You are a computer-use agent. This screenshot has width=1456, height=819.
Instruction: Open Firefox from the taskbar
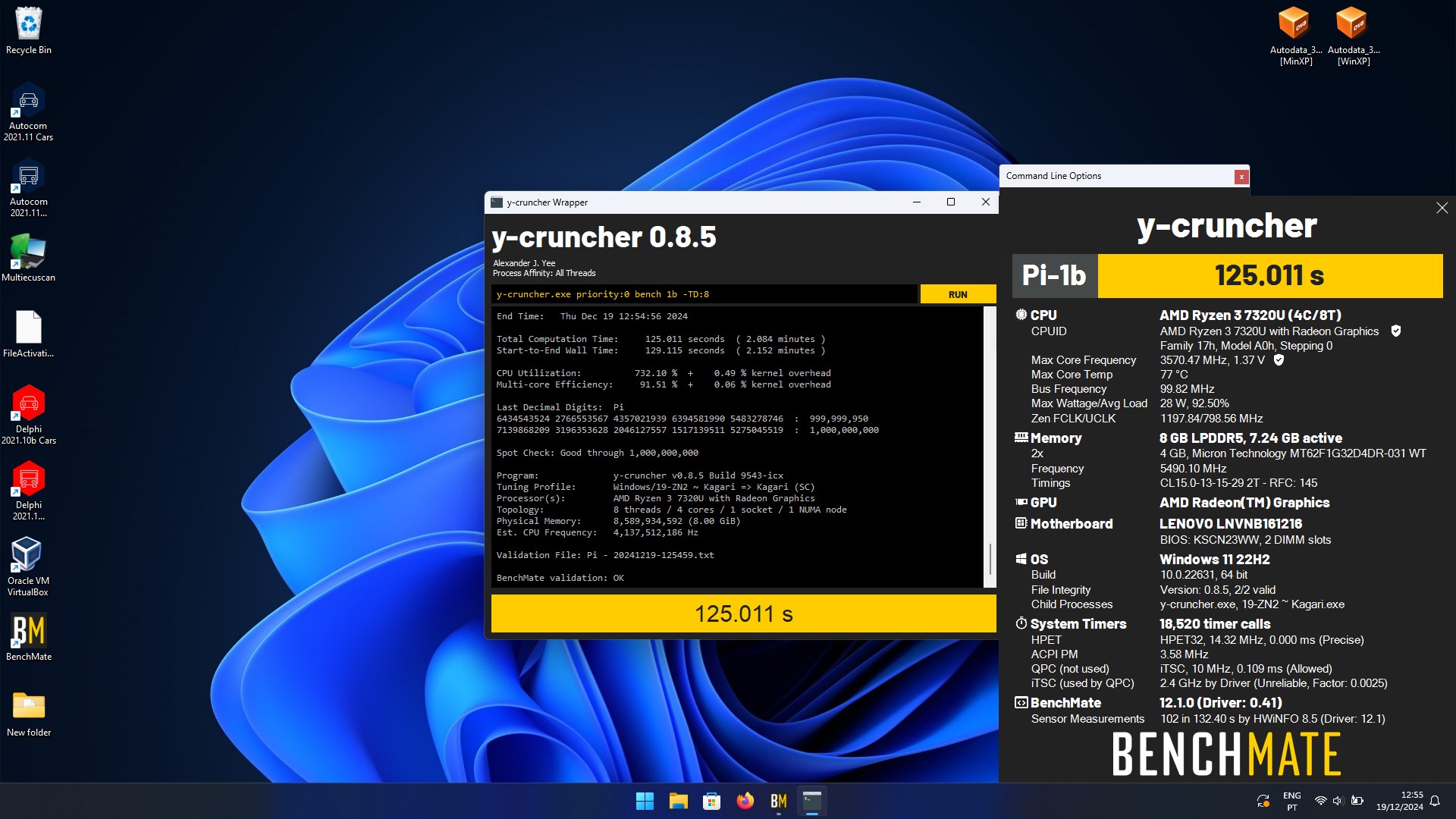pos(745,801)
